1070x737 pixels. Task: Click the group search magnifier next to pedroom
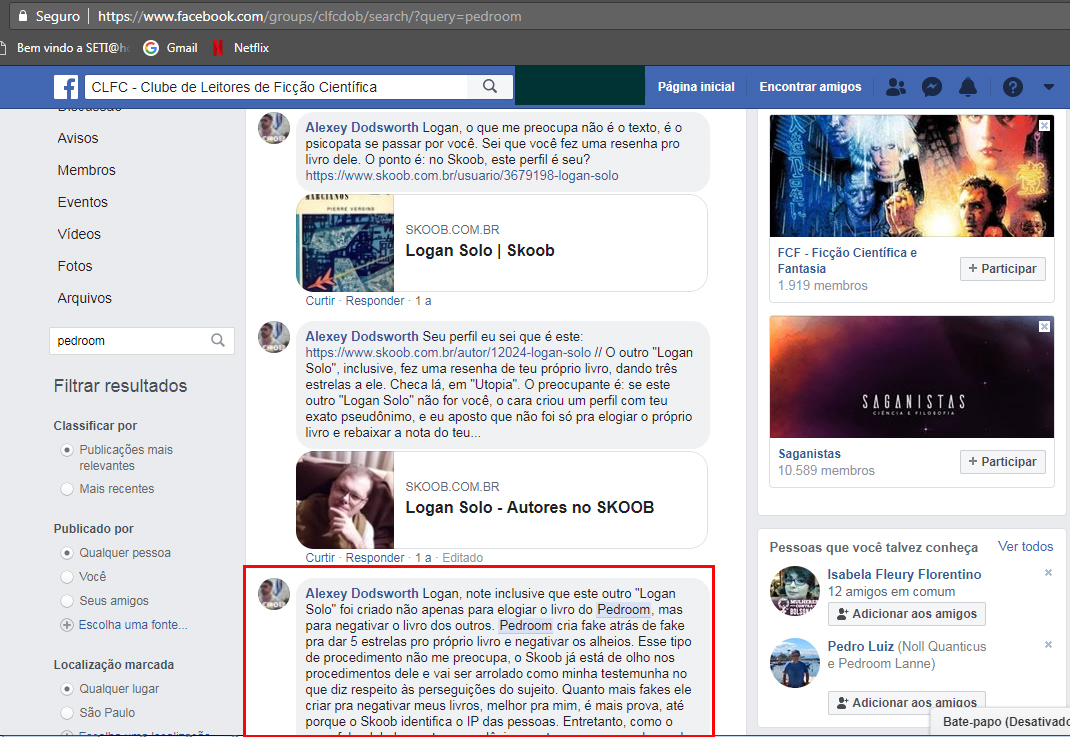[218, 340]
